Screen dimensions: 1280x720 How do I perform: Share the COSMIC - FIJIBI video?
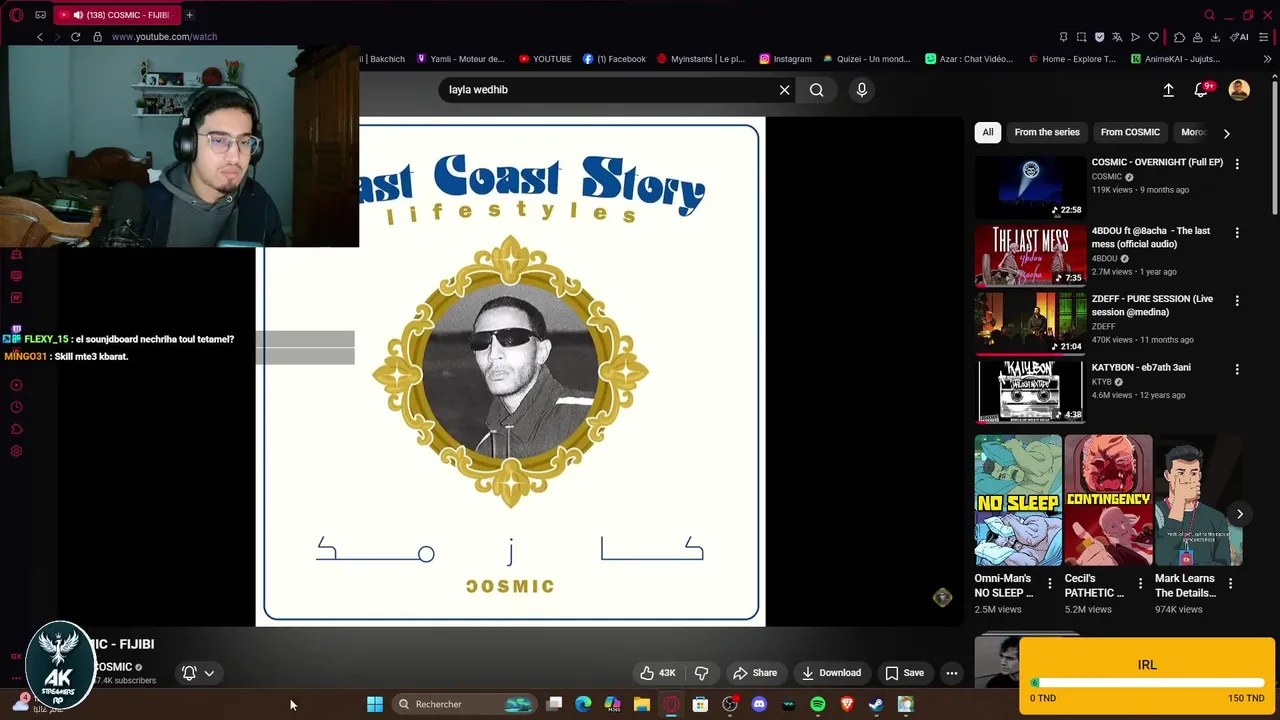(755, 673)
